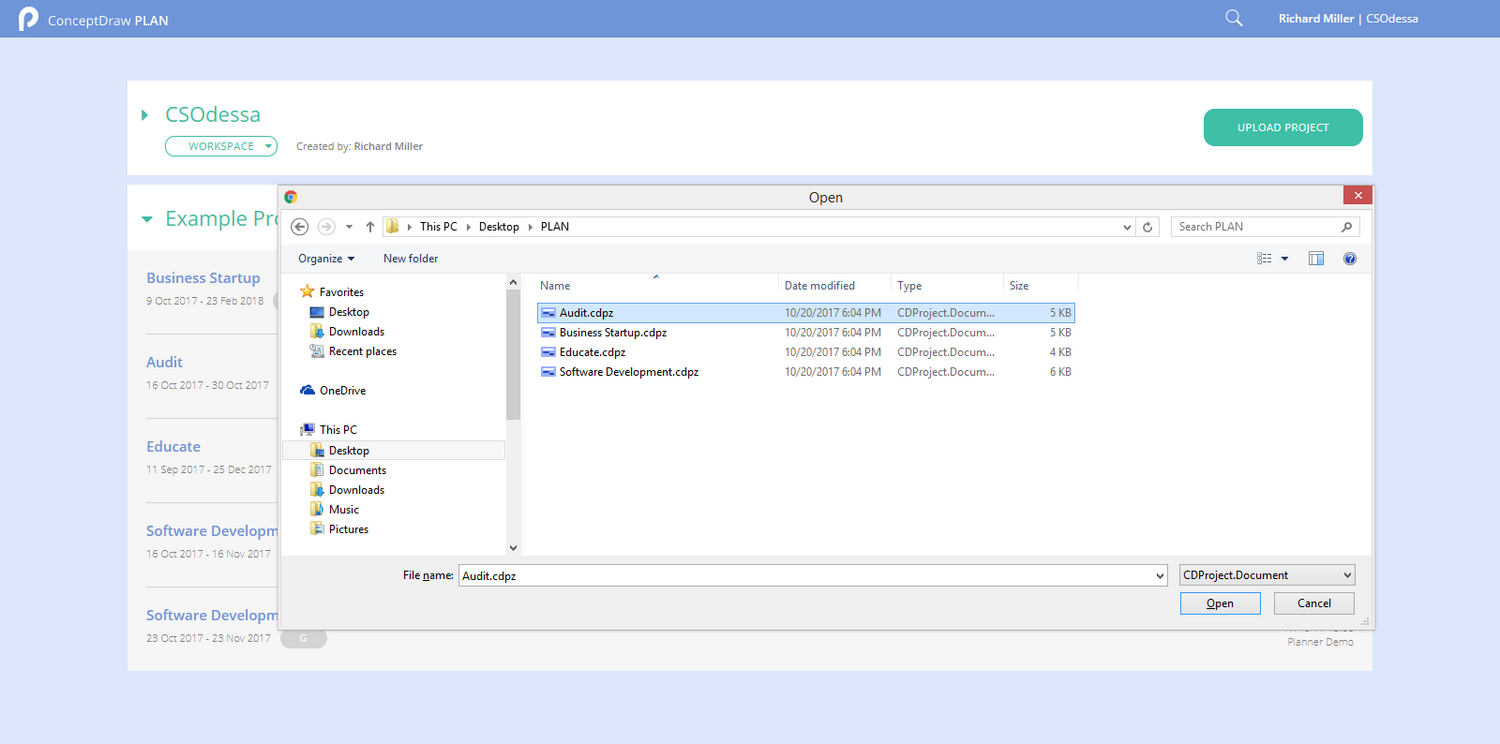This screenshot has height=744, width=1500.
Task: Click the navigation pane scrollbar down arrow
Action: pos(513,548)
